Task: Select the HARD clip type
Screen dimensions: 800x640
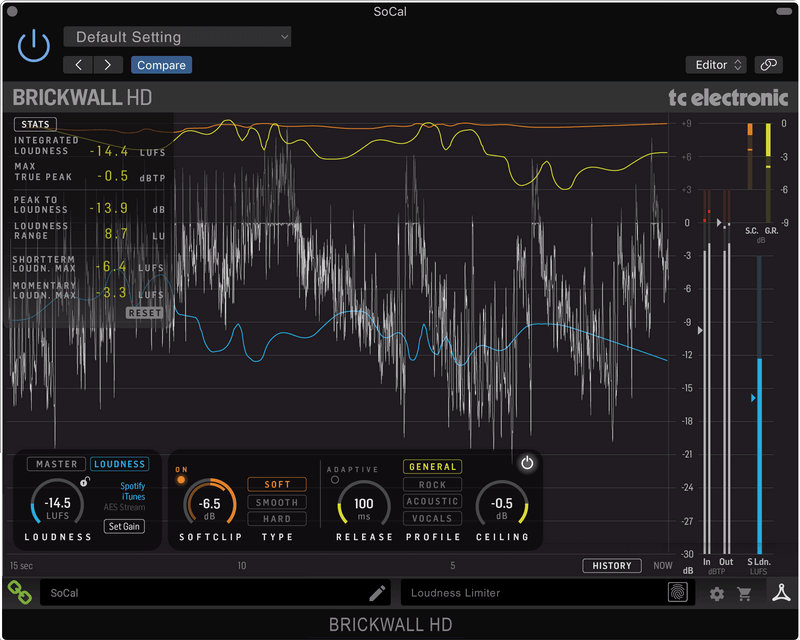Action: click(x=277, y=519)
